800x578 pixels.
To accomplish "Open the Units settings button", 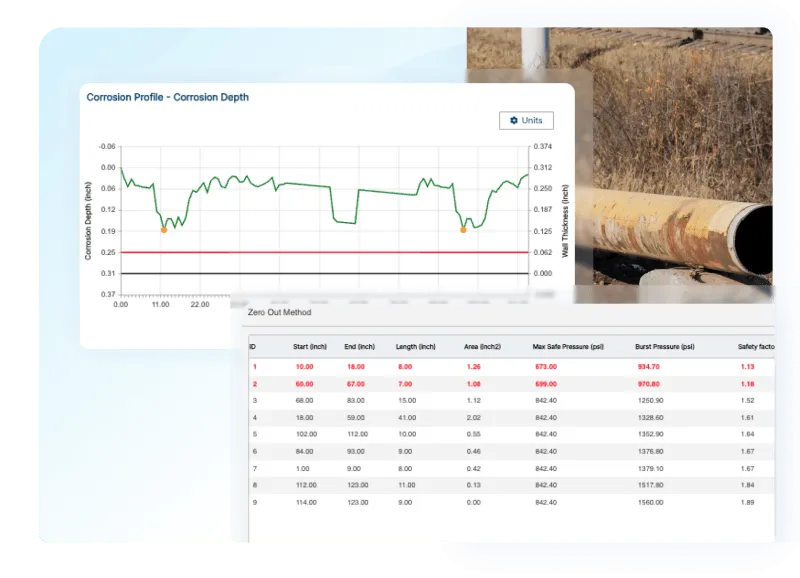I will coord(526,120).
